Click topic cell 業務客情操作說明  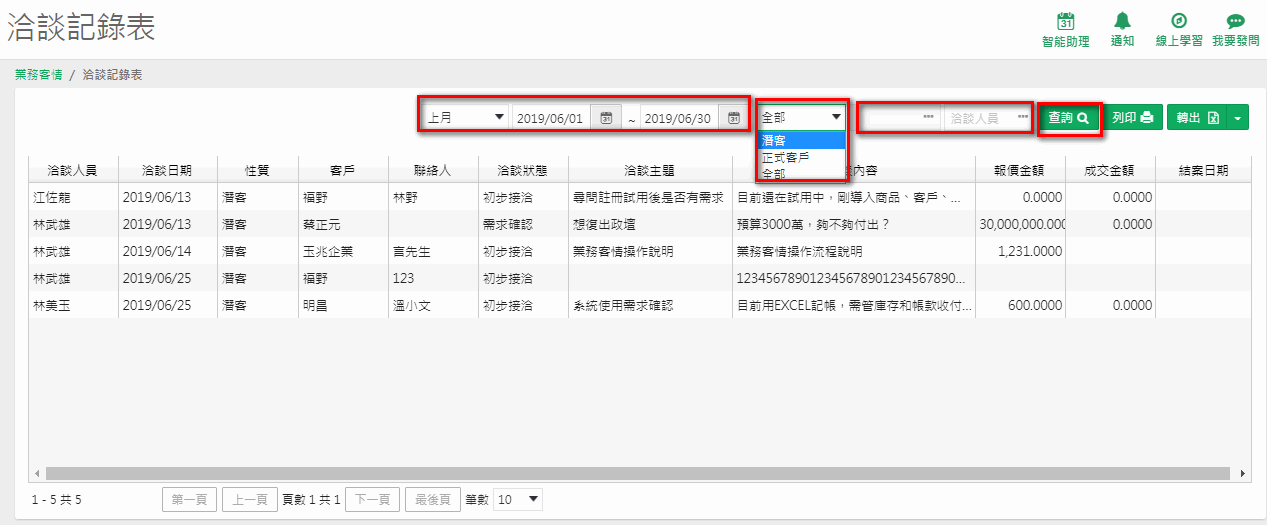coord(650,252)
